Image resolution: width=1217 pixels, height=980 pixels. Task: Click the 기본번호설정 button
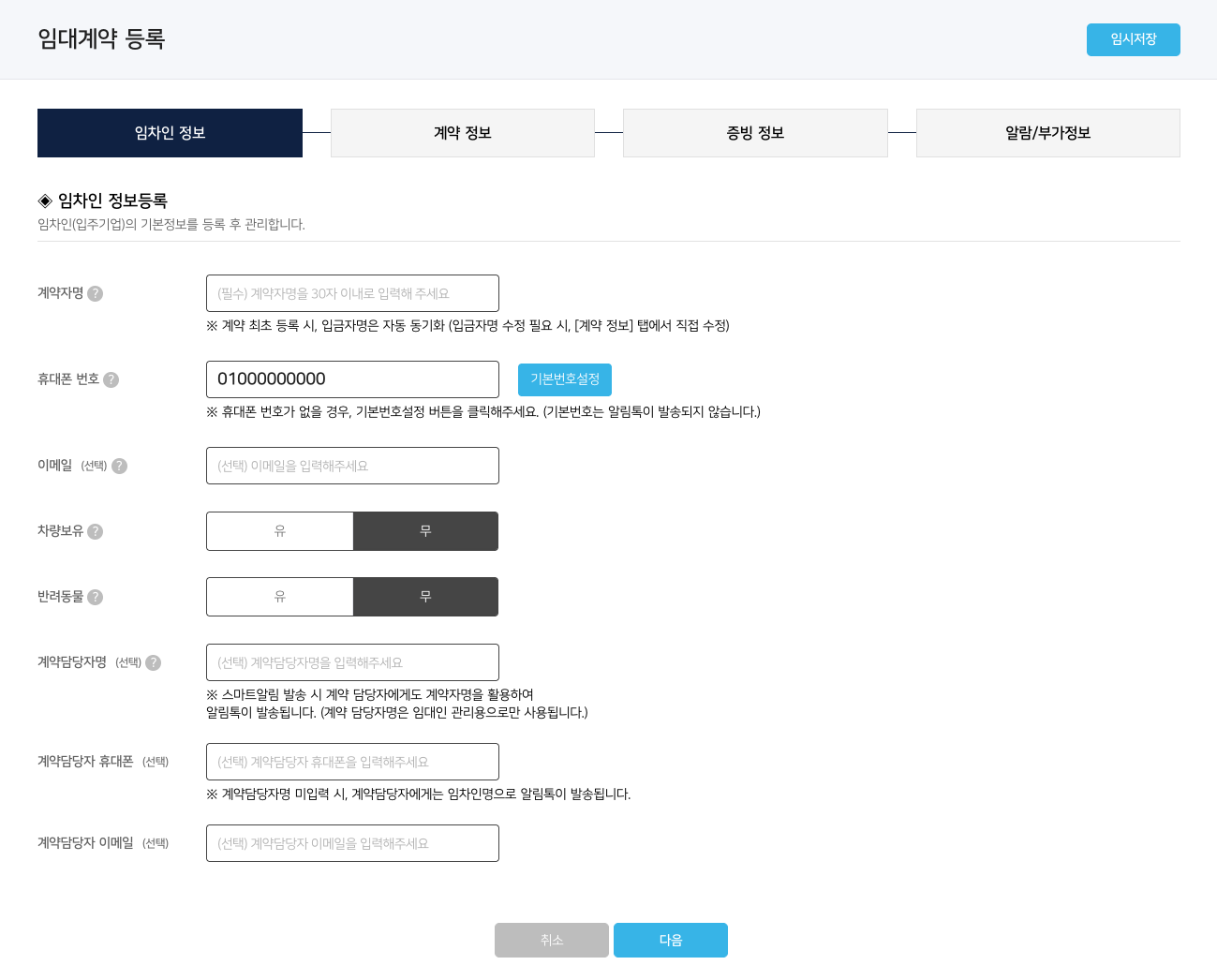pyautogui.click(x=565, y=379)
